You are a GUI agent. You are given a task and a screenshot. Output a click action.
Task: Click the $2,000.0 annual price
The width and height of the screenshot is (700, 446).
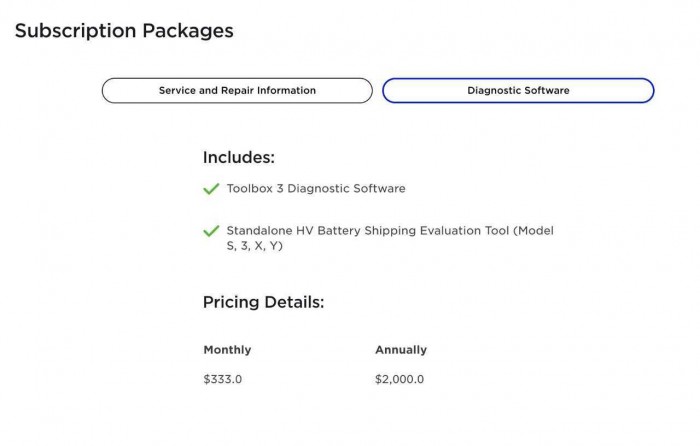tap(400, 379)
